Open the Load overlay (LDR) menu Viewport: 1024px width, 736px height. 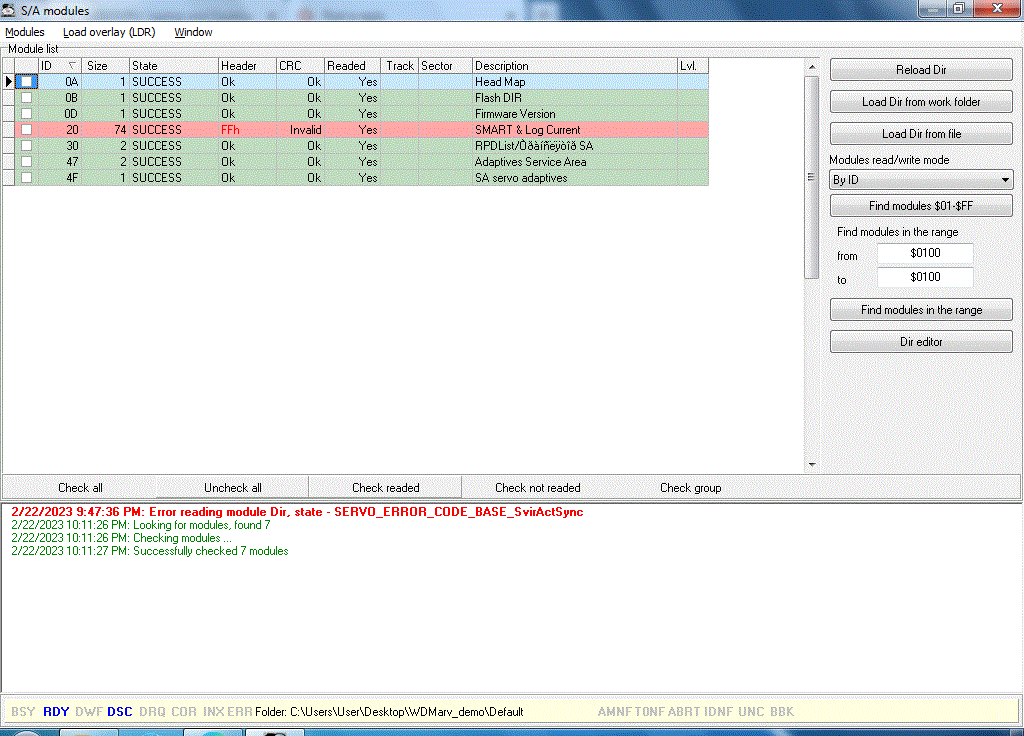[x=109, y=32]
